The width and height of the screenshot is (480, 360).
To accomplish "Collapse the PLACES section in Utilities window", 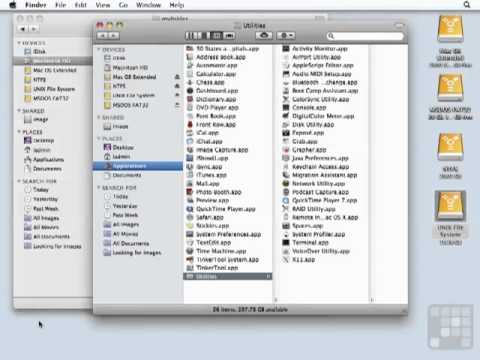I will point(99,138).
